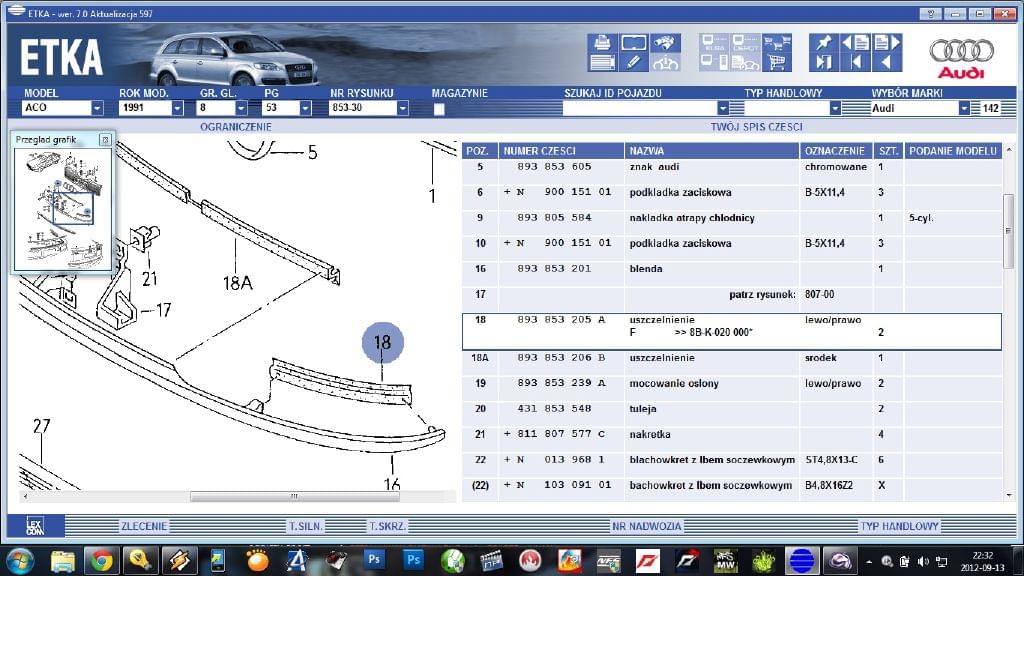1024x650 pixels.
Task: Go to next page document icon
Action: [x=887, y=43]
